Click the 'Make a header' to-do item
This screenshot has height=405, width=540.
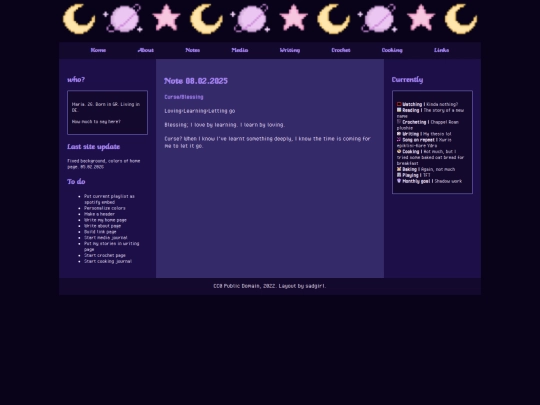pos(99,214)
